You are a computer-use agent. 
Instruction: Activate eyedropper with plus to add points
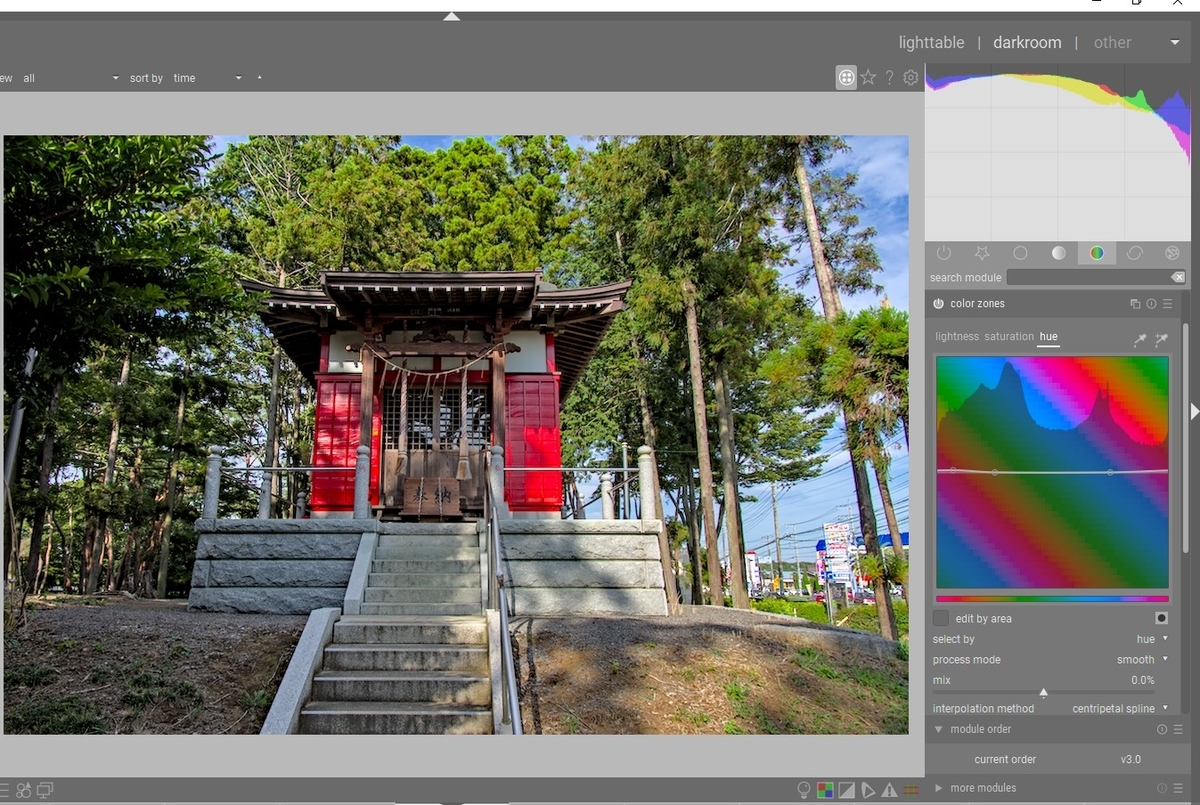point(1161,340)
